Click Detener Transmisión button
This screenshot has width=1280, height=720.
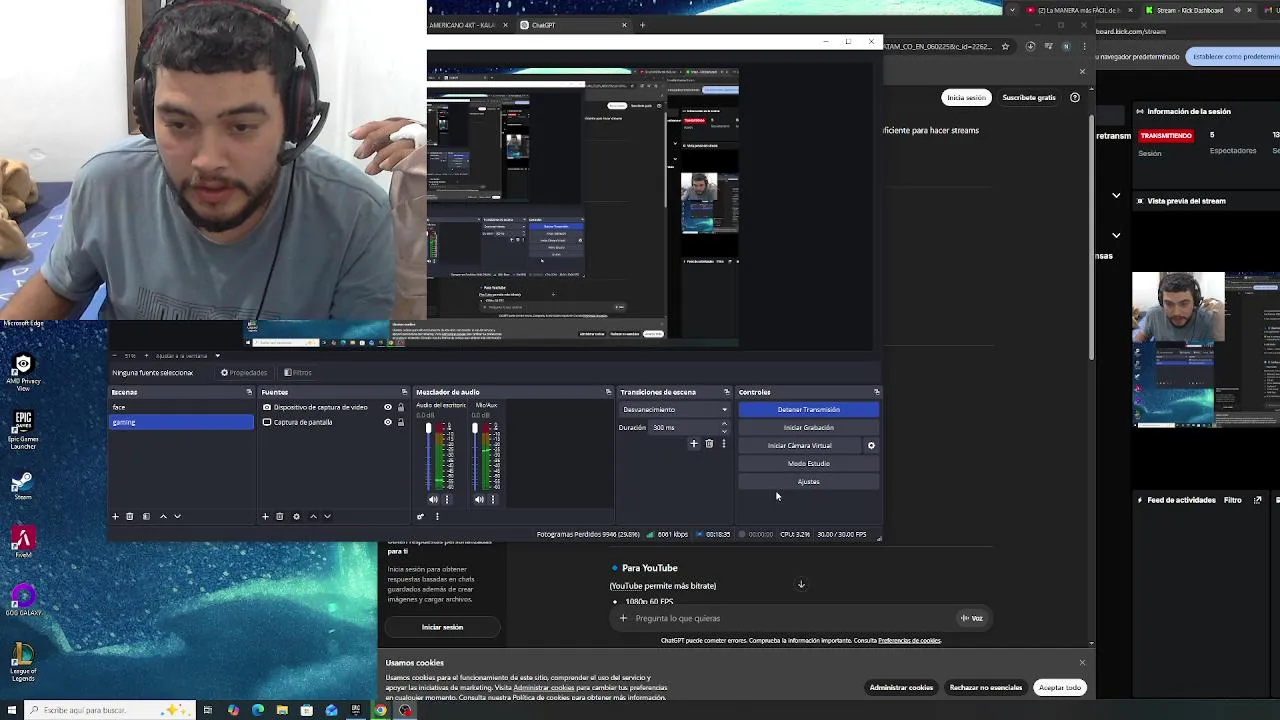pos(808,410)
